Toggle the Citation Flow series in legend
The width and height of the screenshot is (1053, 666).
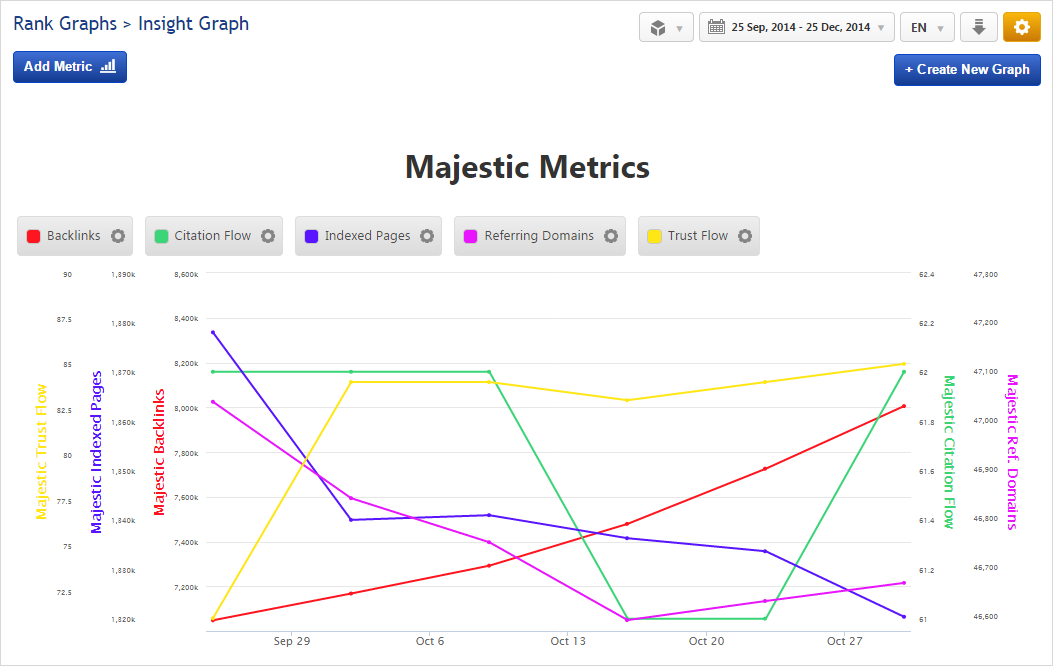(212, 236)
